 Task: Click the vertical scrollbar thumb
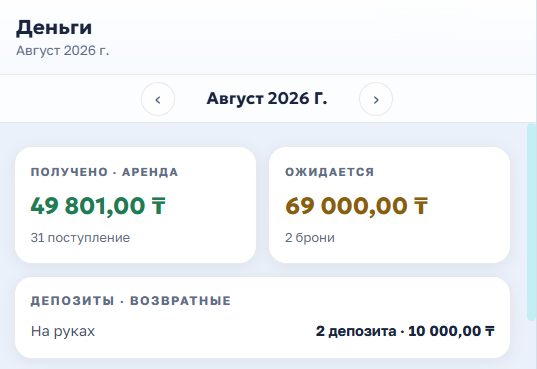click(x=532, y=222)
